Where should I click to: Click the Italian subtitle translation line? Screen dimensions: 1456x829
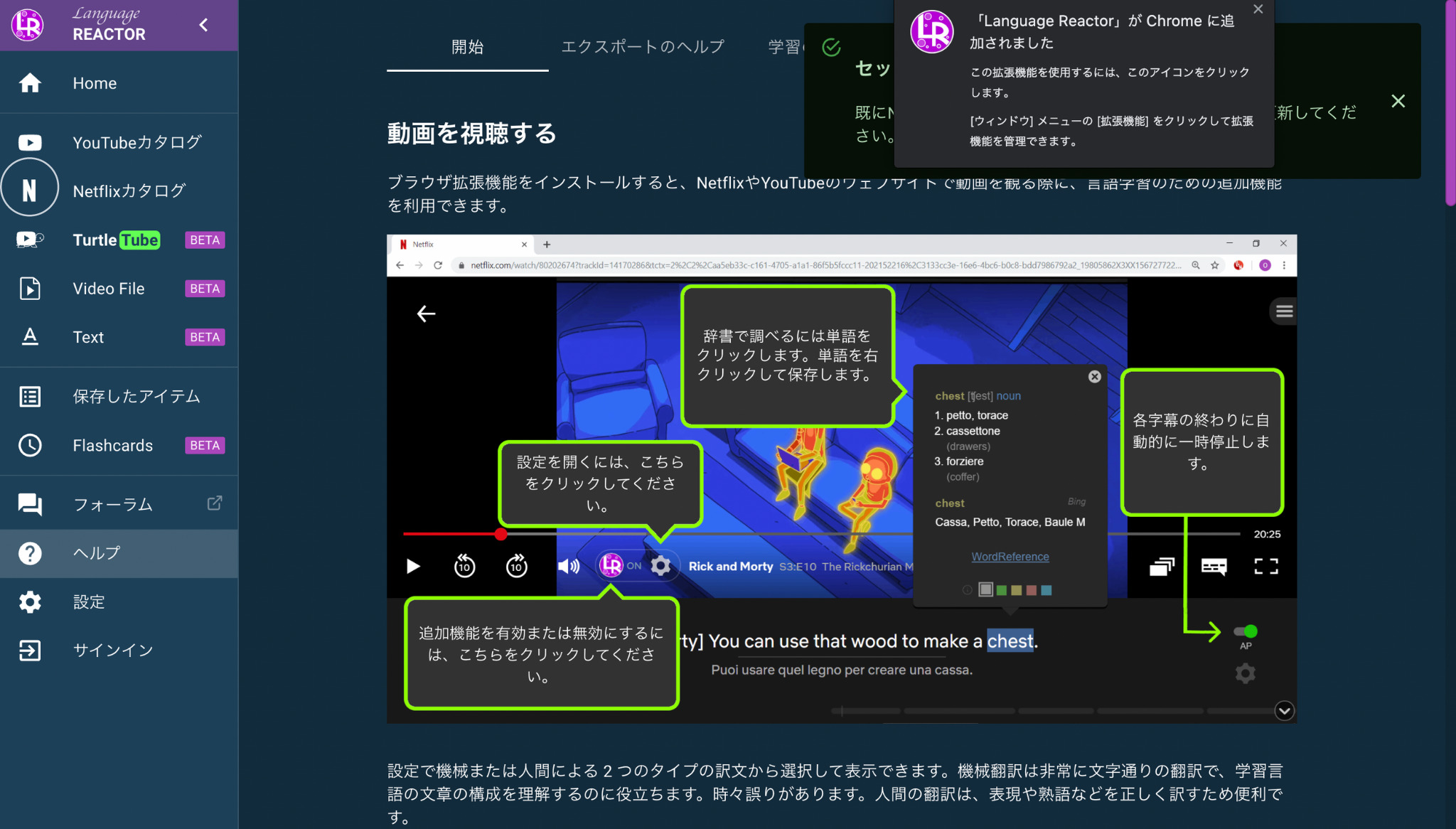click(842, 670)
